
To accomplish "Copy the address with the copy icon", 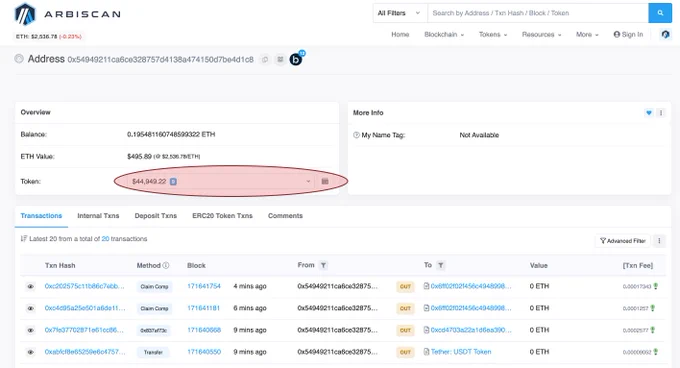I will point(265,59).
